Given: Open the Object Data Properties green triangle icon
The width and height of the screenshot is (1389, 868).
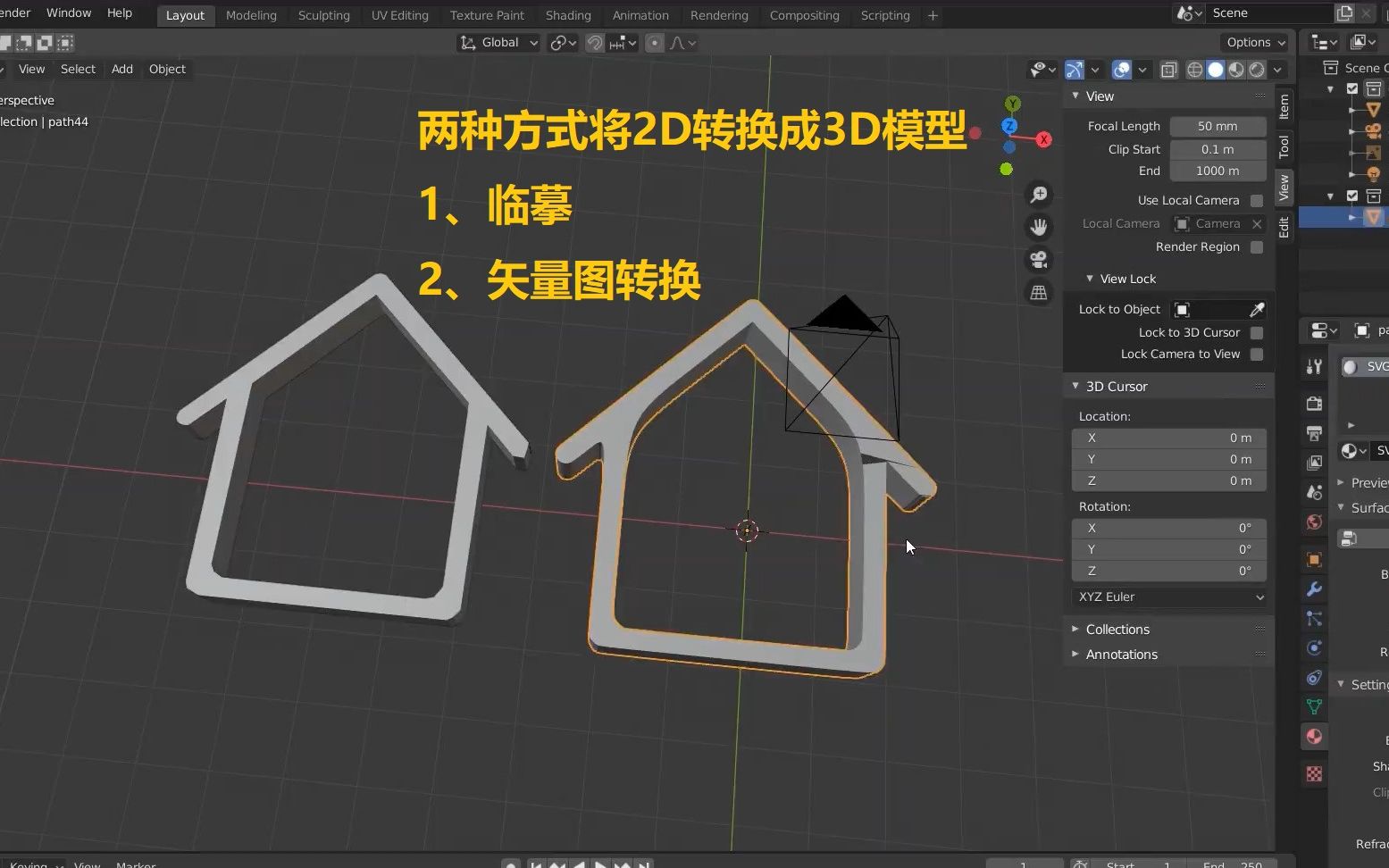Looking at the screenshot, I should point(1313,705).
